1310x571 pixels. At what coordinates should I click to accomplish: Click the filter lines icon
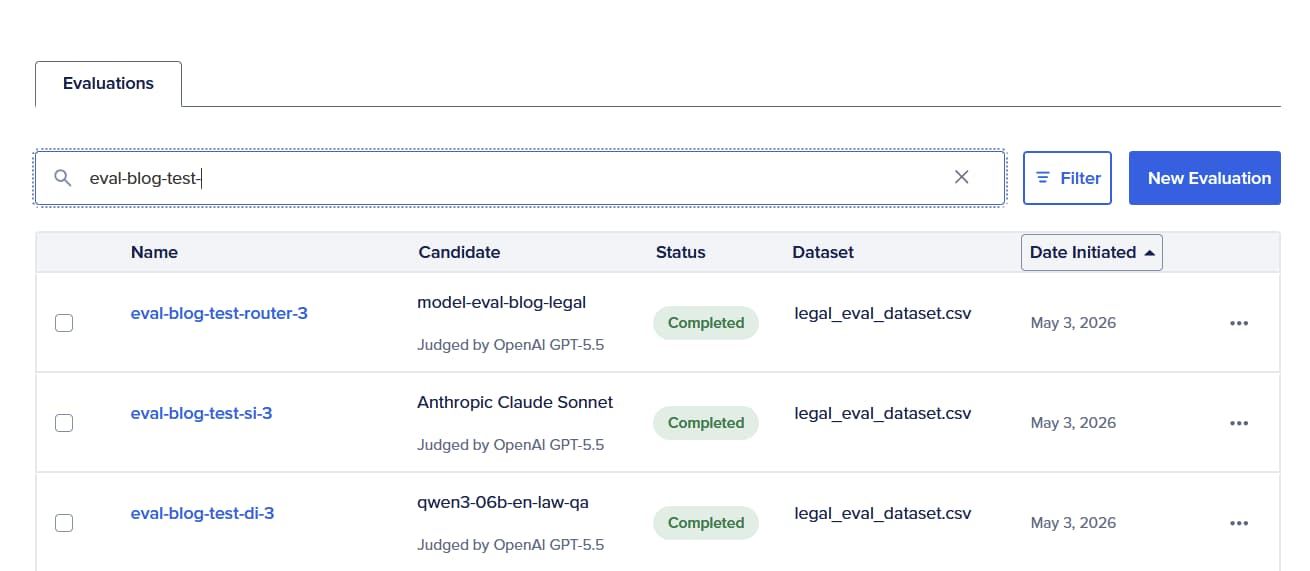pyautogui.click(x=1043, y=178)
